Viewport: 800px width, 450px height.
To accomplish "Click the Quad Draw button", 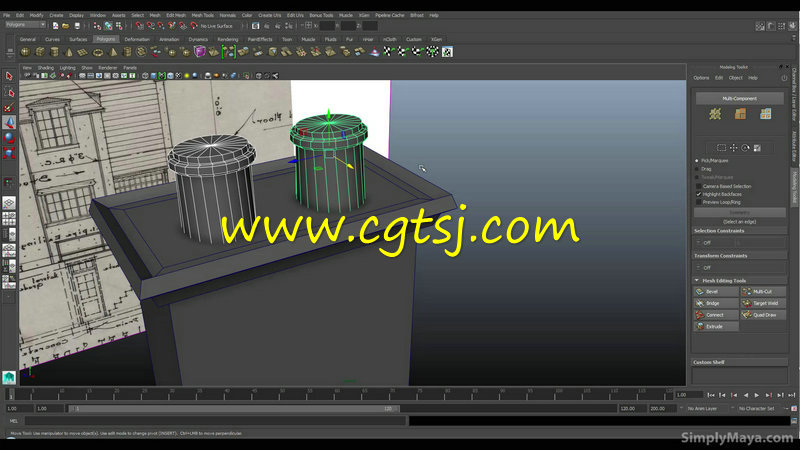I will [x=763, y=315].
